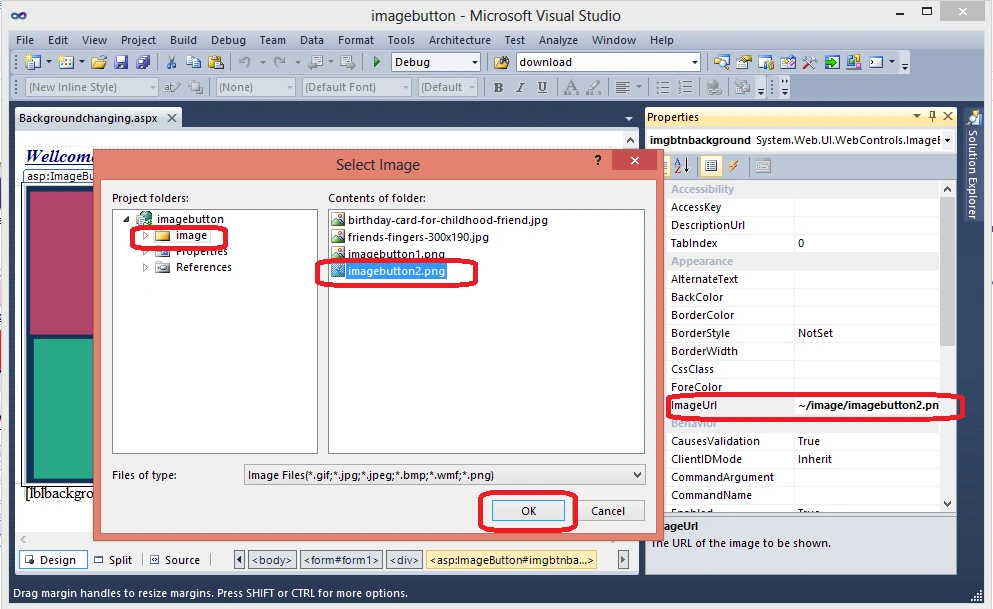Pin the Properties panel with pushpin icon
This screenshot has height=609, width=993.
(932, 116)
